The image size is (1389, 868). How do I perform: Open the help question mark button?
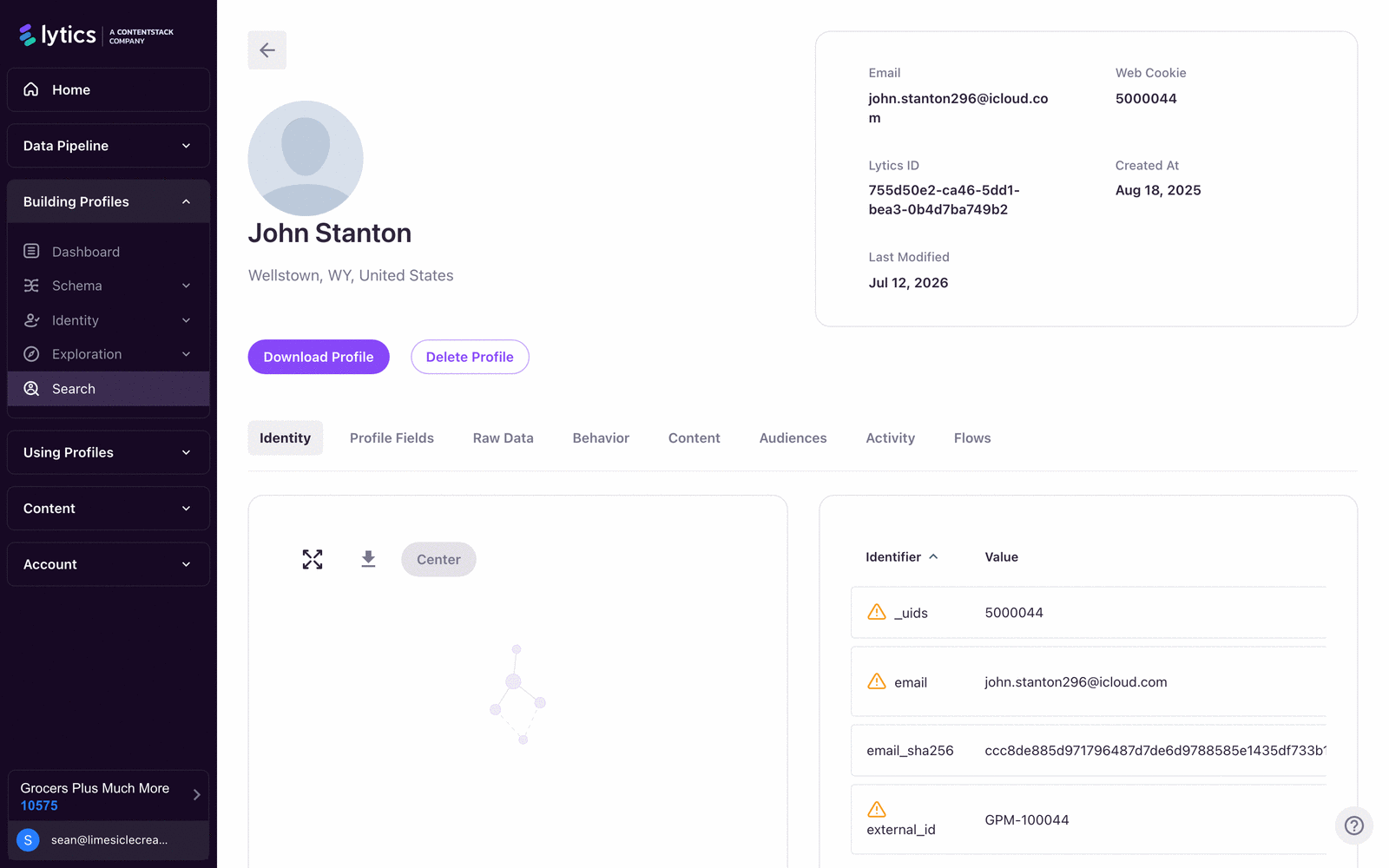[1353, 825]
